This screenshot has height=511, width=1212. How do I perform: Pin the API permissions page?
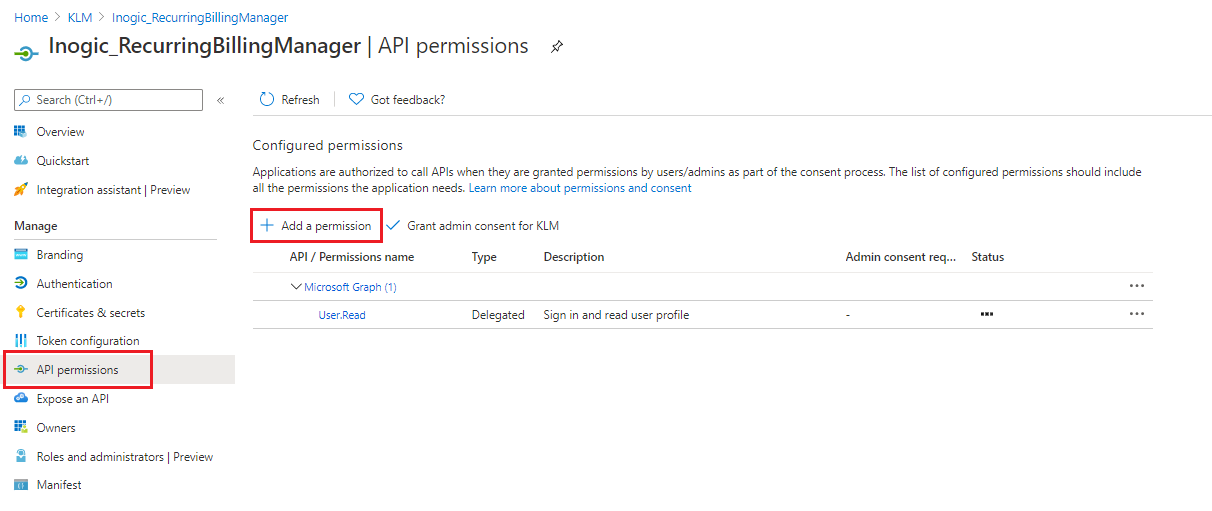[x=557, y=47]
